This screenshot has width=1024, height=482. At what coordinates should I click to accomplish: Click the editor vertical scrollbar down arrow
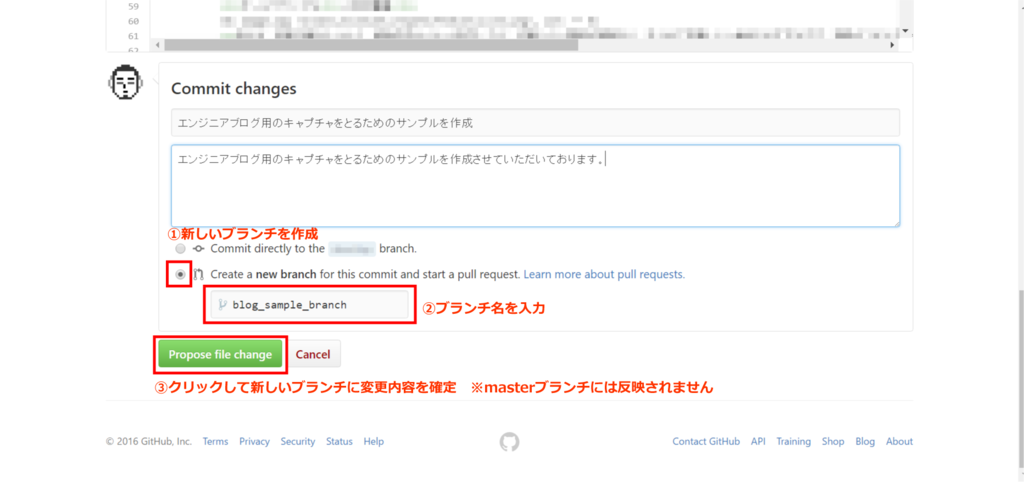pos(905,31)
